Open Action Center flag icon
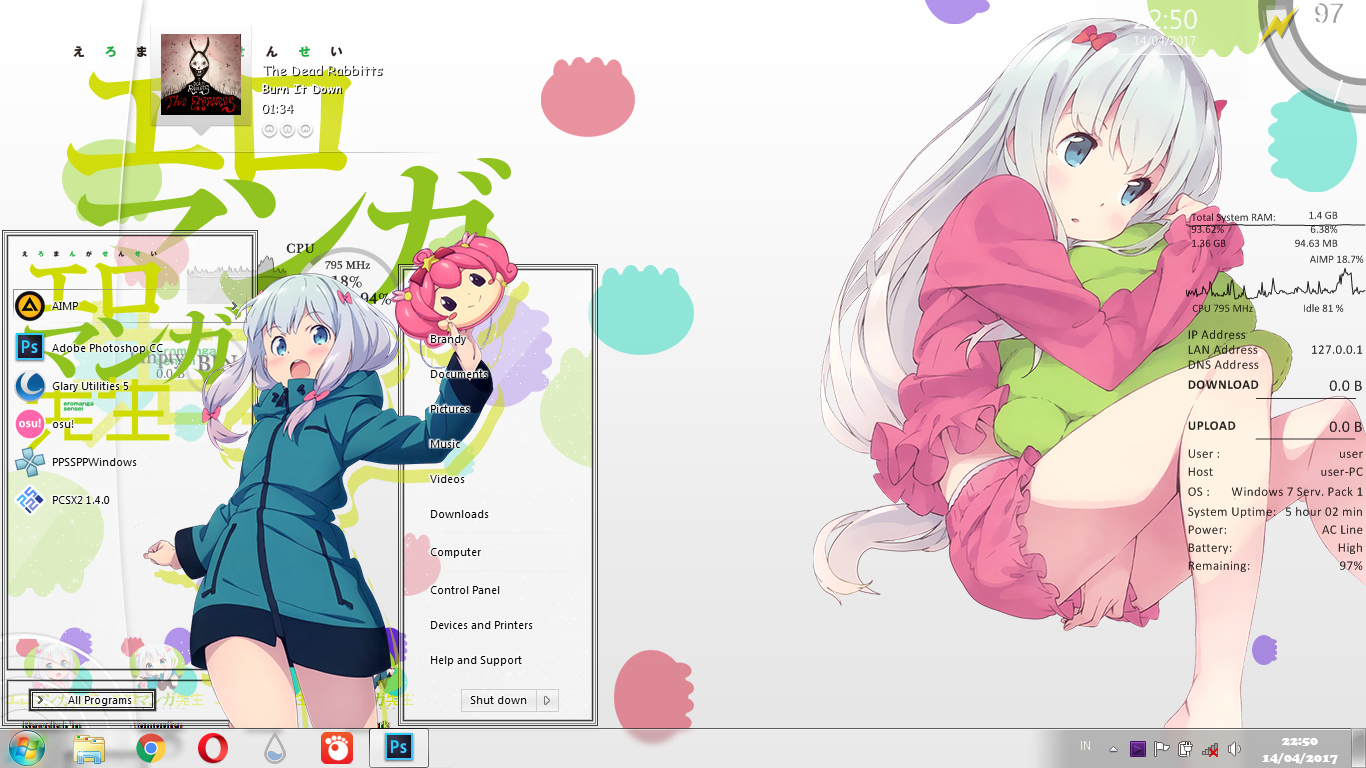Image resolution: width=1366 pixels, height=768 pixels. tap(1162, 748)
